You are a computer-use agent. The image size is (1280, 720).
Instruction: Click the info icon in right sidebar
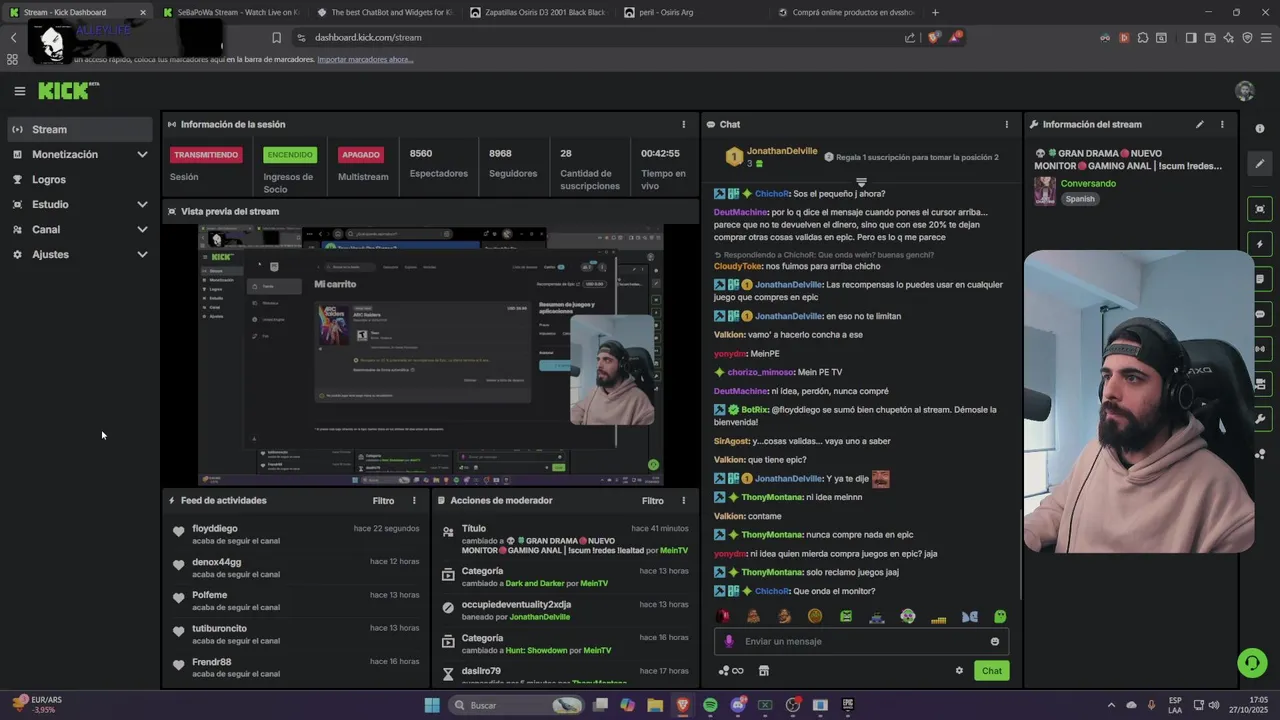1260,129
